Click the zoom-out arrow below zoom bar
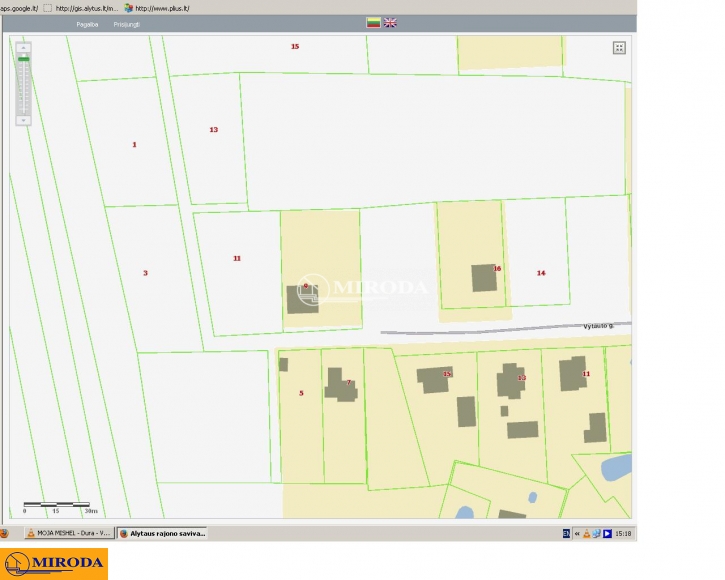 23,119
